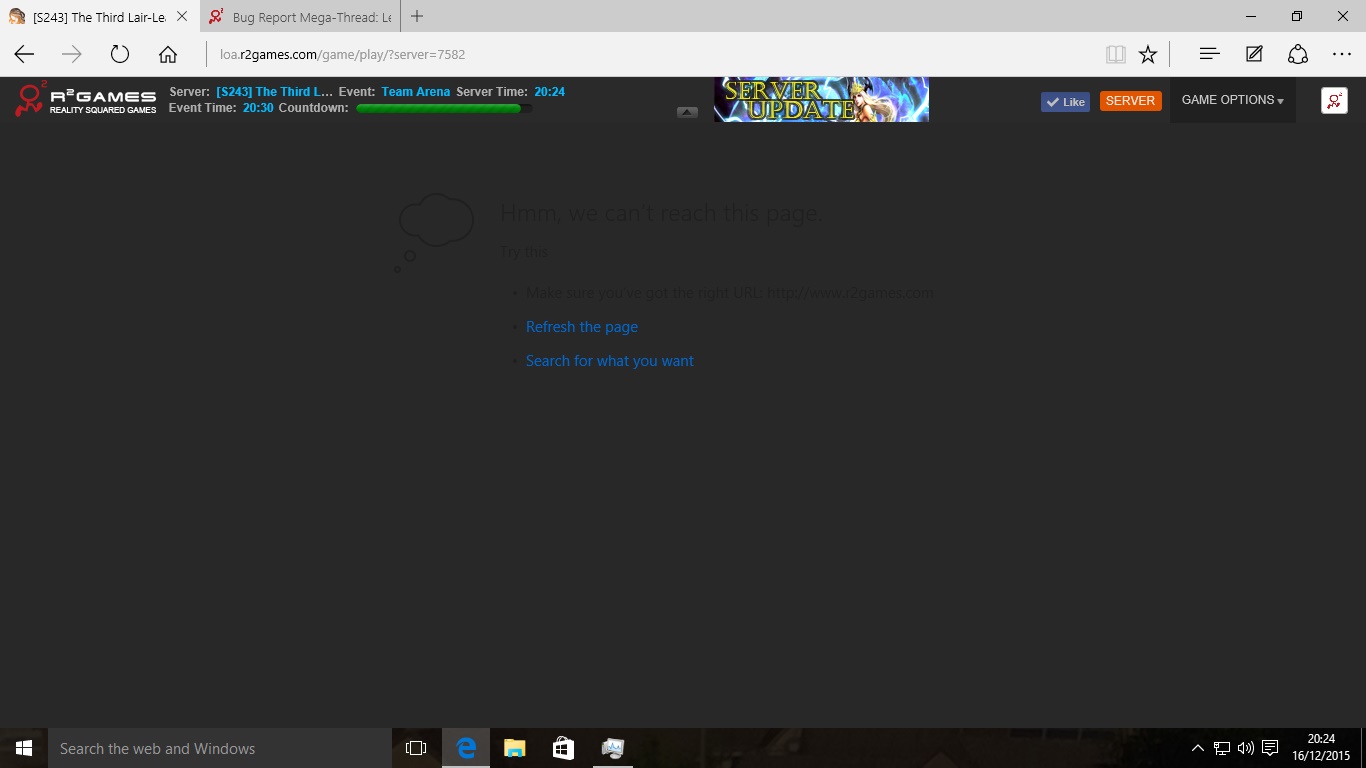This screenshot has height=768, width=1366.
Task: Open the Share icon in toolbar
Action: pos(1298,55)
